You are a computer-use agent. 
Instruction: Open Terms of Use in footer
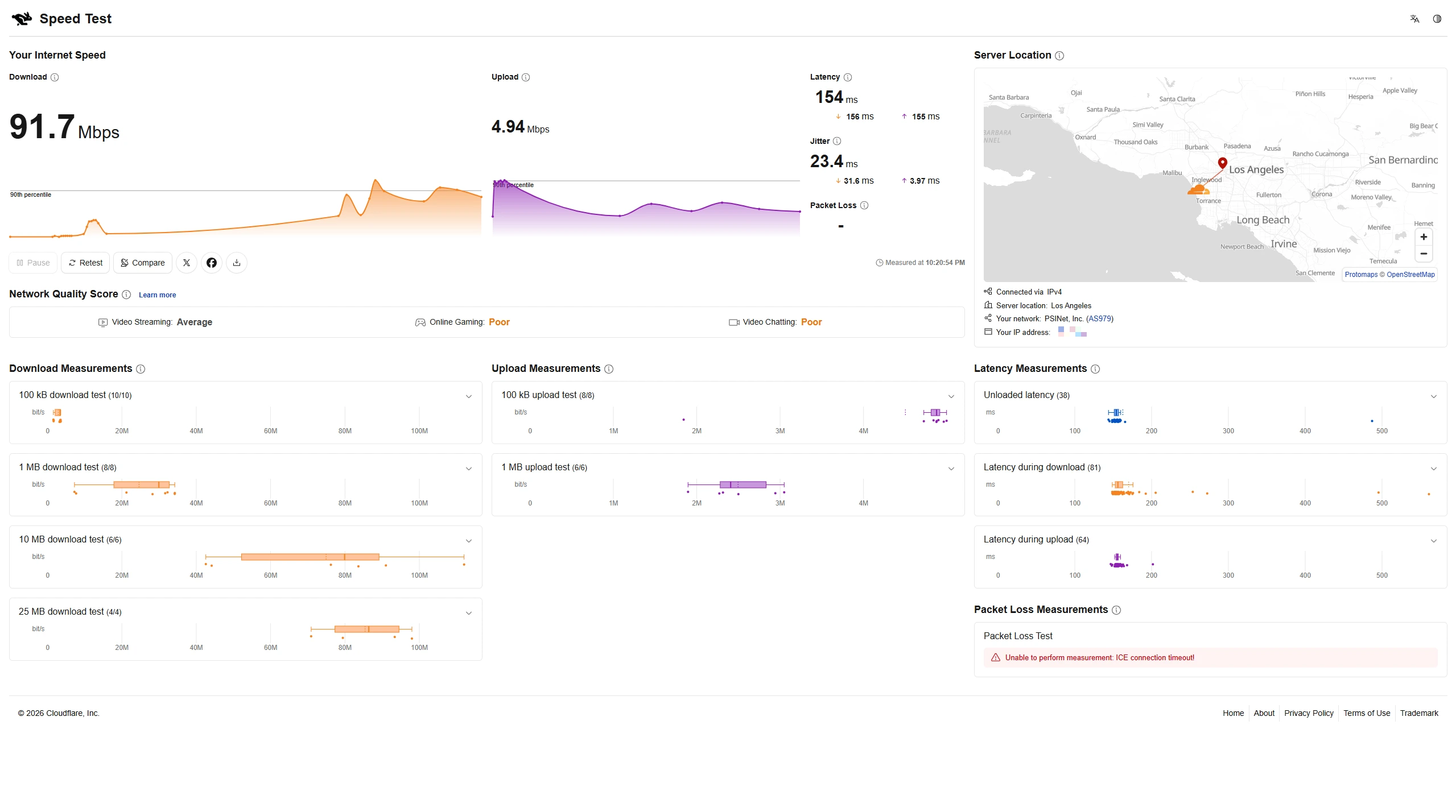coord(1367,714)
